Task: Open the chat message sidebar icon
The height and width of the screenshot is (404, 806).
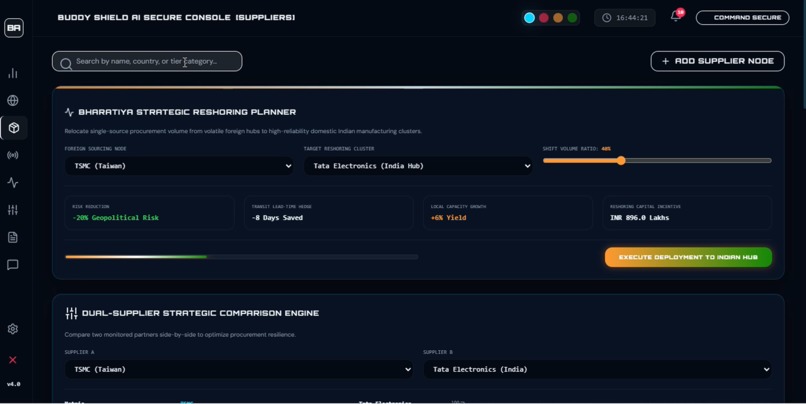Action: 13,265
